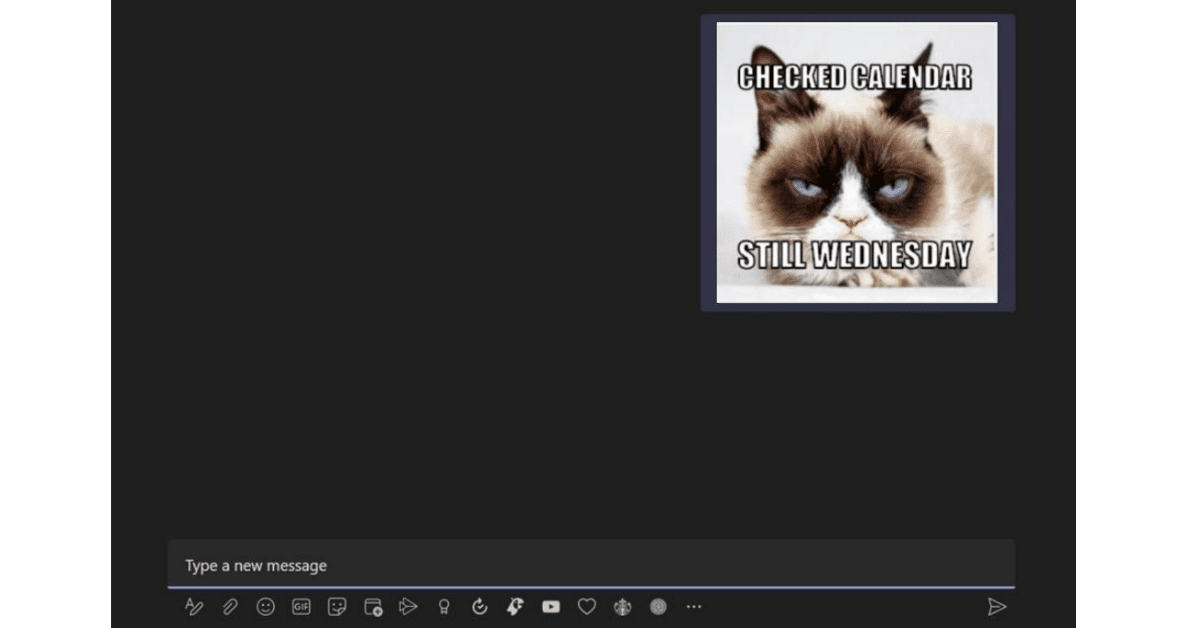Viewport: 1200px width, 628px height.
Task: Schedule a meeting from the compose bar
Action: coord(373,607)
